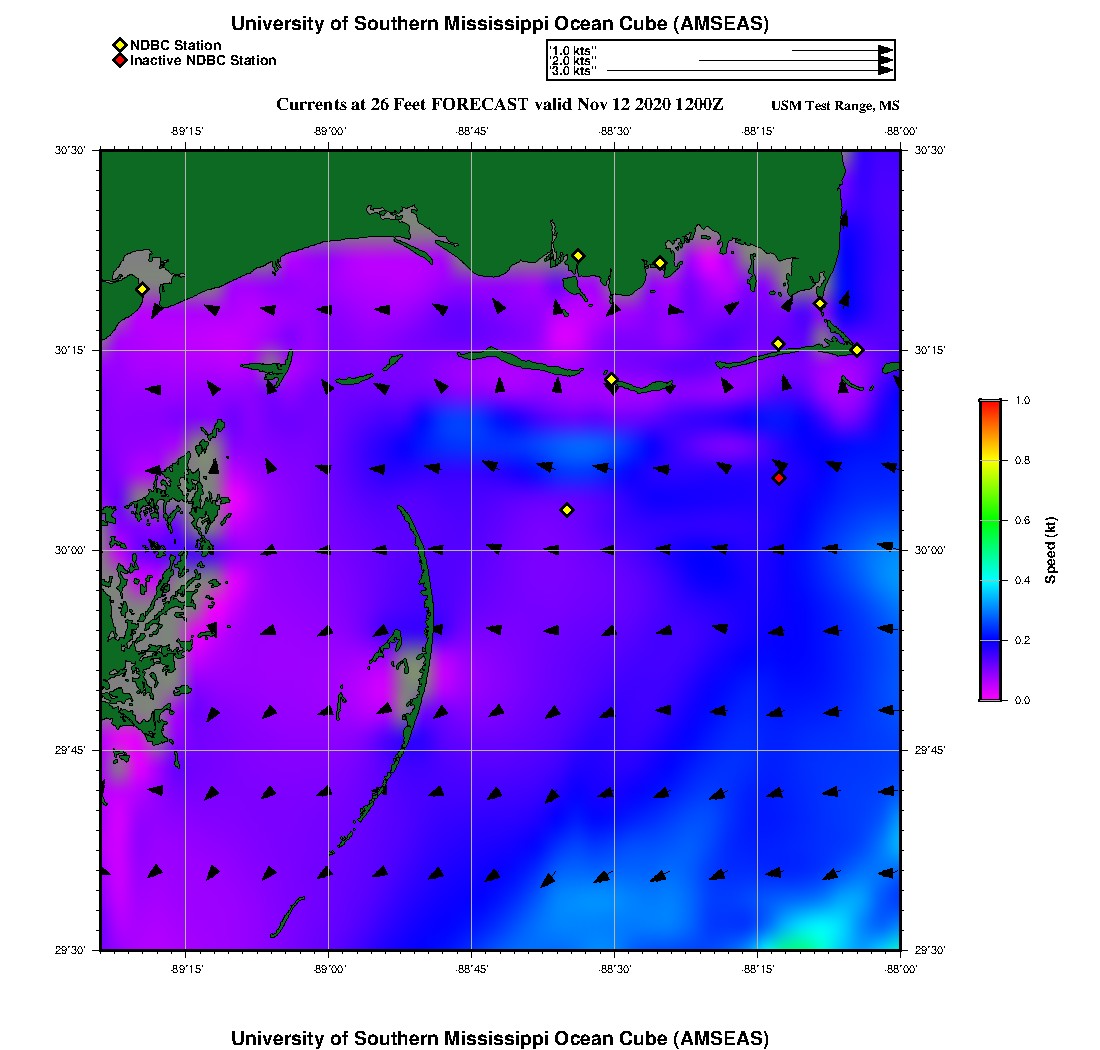Image resolution: width=1100 pixels, height=1050 pixels.
Task: Click the 'NDBC Station' legend label
Action: 176,45
